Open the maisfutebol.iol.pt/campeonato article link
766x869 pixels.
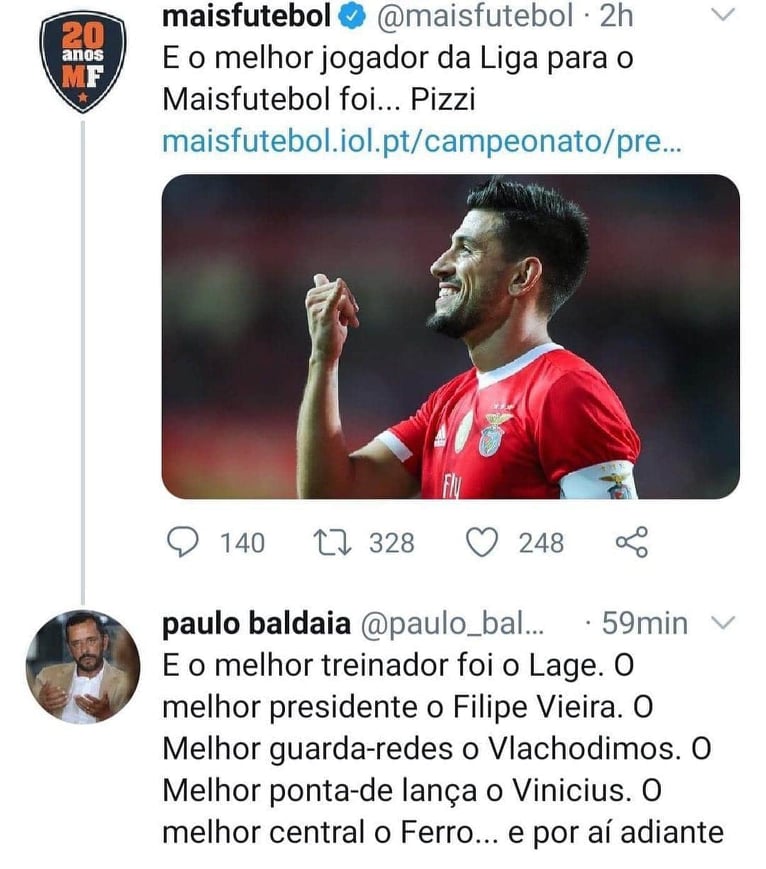click(x=421, y=141)
